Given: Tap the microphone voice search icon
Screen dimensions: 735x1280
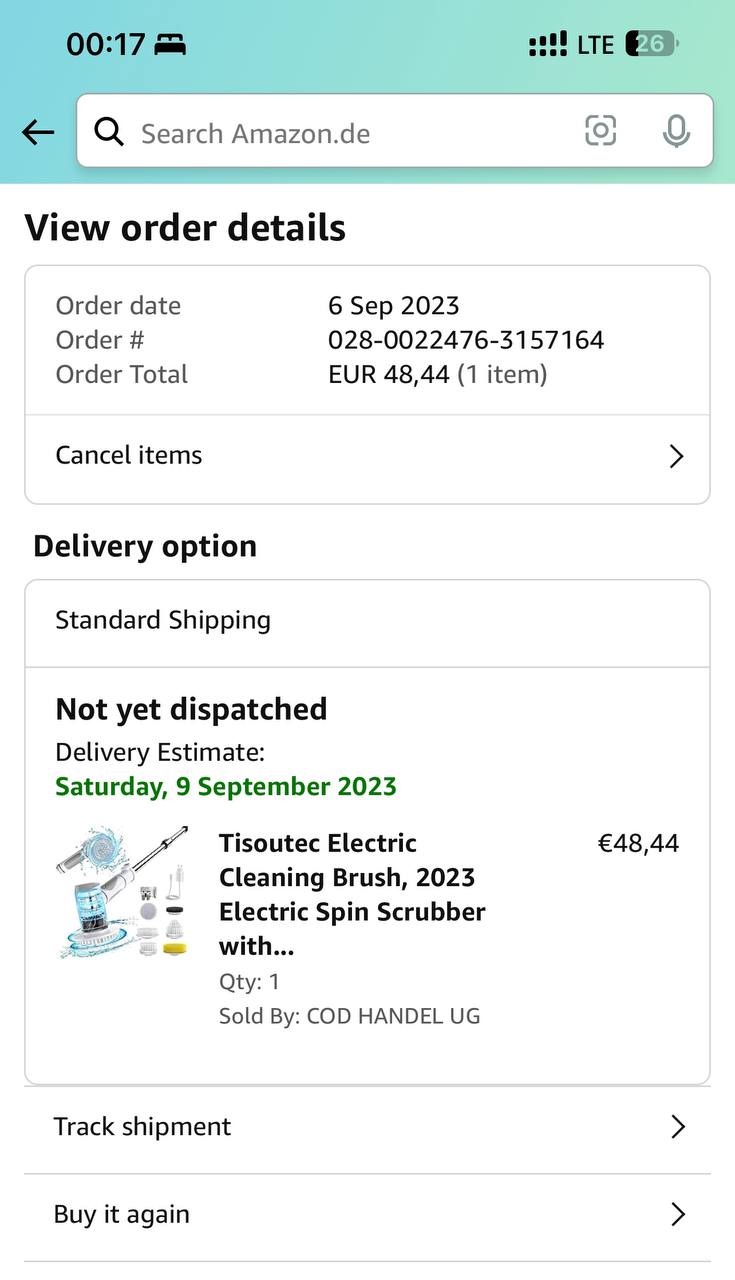Looking at the screenshot, I should (x=676, y=131).
